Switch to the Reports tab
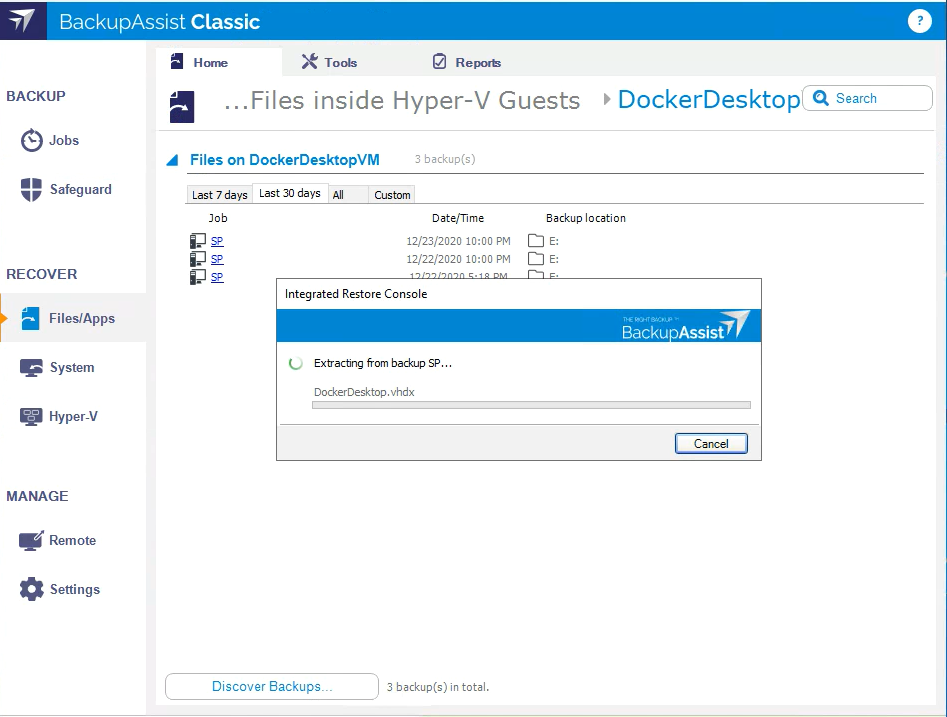 pyautogui.click(x=466, y=62)
